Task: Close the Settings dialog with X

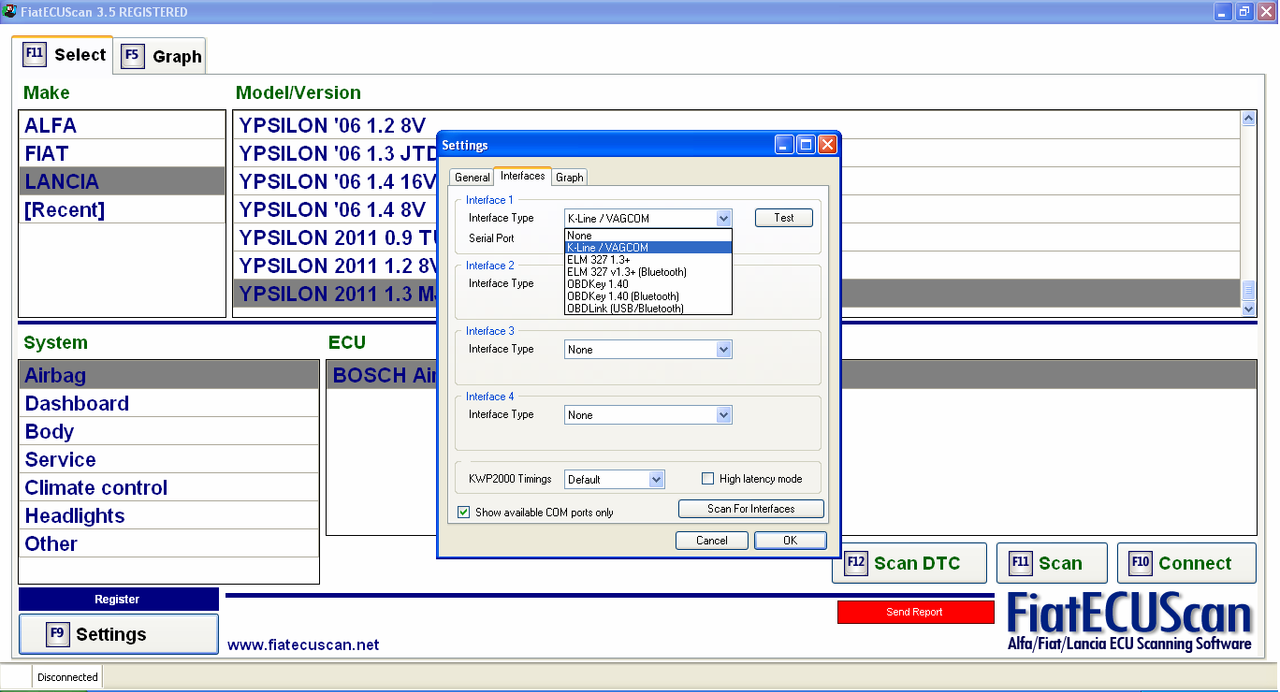Action: click(x=827, y=144)
